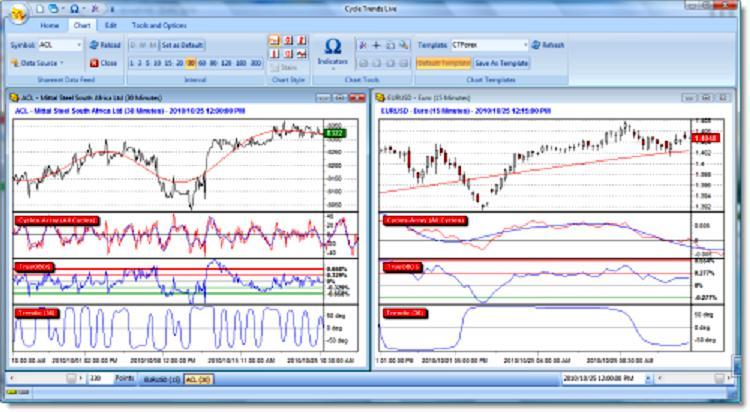Viewport: 750px width, 412px height.
Task: Switch to the Home ribbon tab
Action: (x=49, y=25)
